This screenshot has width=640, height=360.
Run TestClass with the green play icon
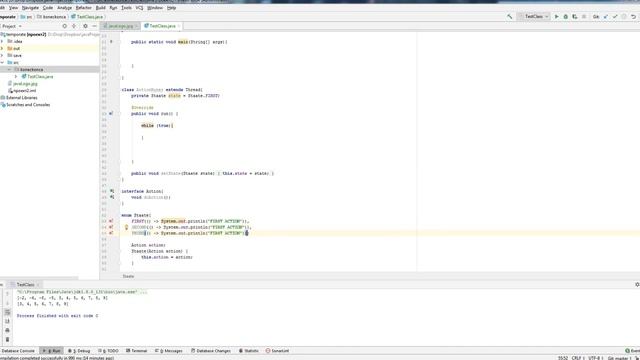click(556, 17)
